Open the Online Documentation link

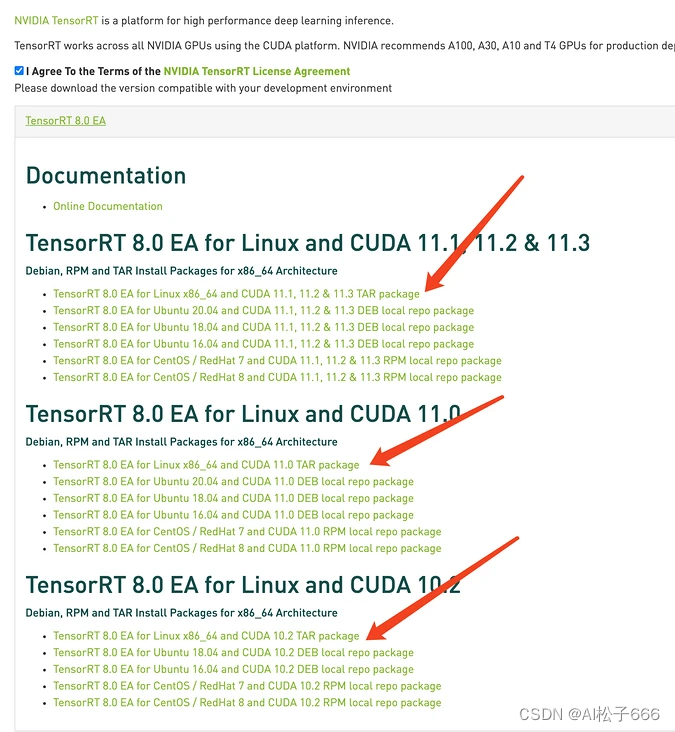point(108,206)
